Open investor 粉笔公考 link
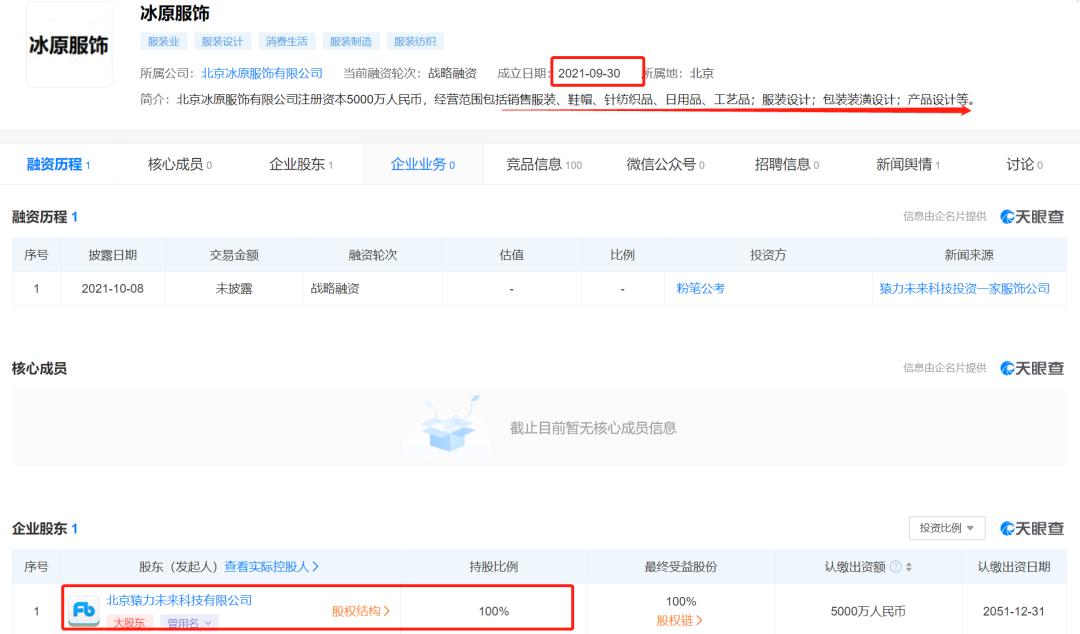Image resolution: width=1080 pixels, height=634 pixels. coord(700,288)
